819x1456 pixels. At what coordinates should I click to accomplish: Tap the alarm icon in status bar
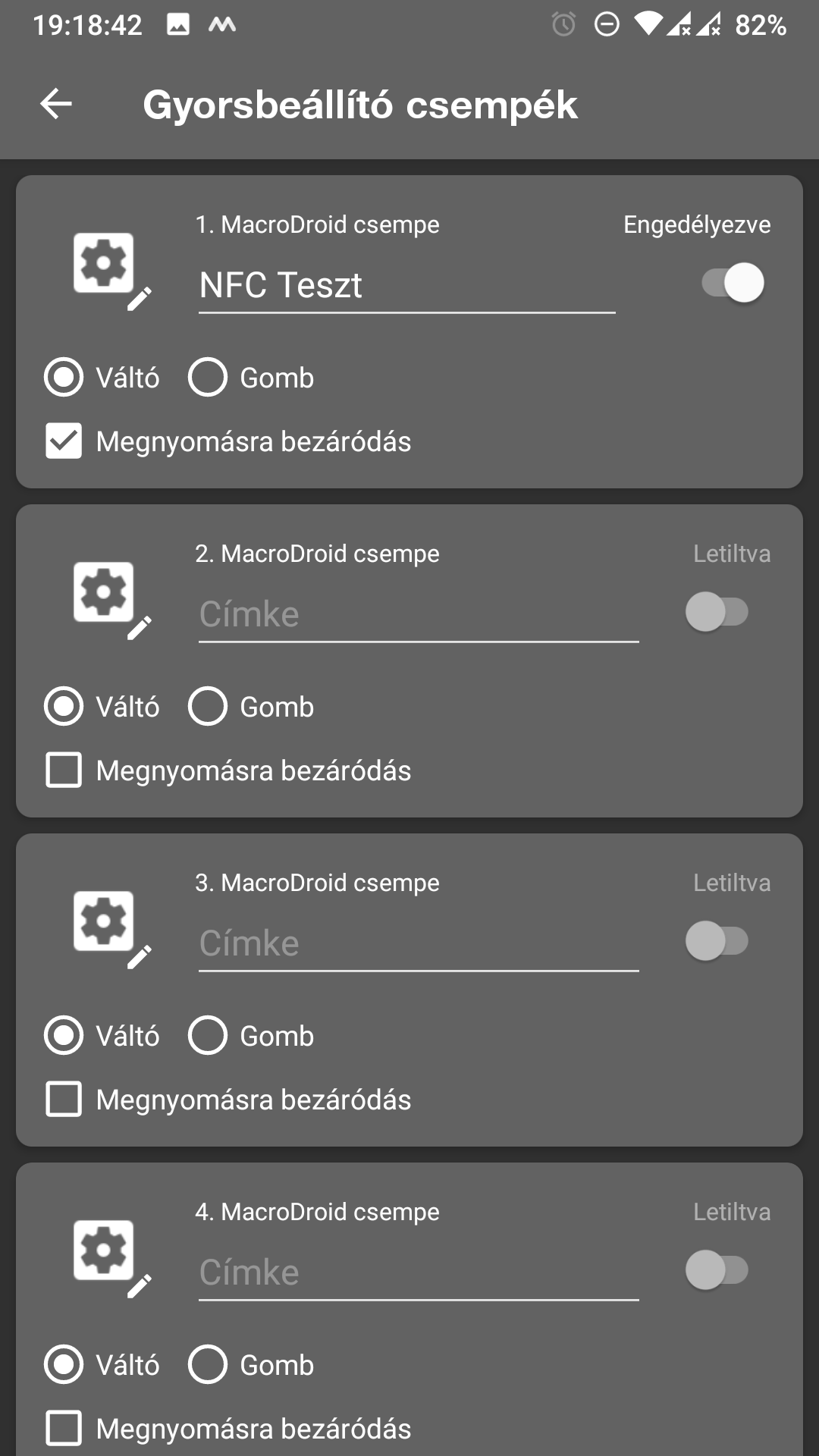click(x=563, y=25)
